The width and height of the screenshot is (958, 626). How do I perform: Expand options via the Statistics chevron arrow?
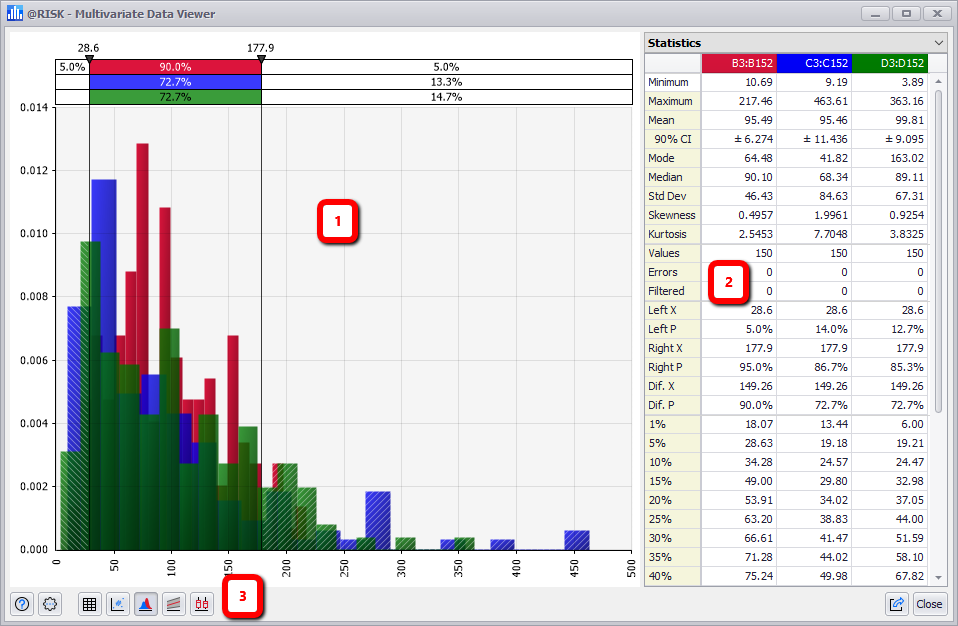939,43
